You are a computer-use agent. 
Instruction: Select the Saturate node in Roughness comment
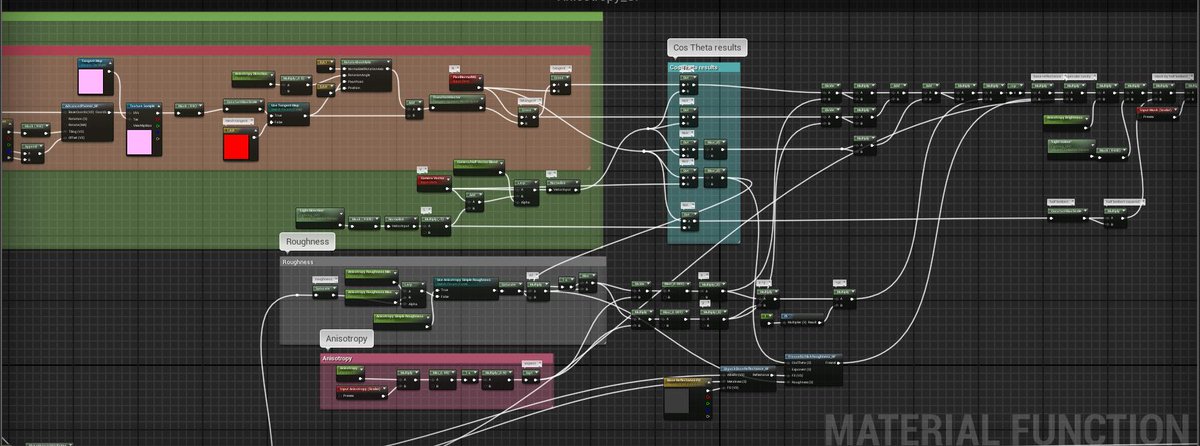pyautogui.click(x=509, y=287)
